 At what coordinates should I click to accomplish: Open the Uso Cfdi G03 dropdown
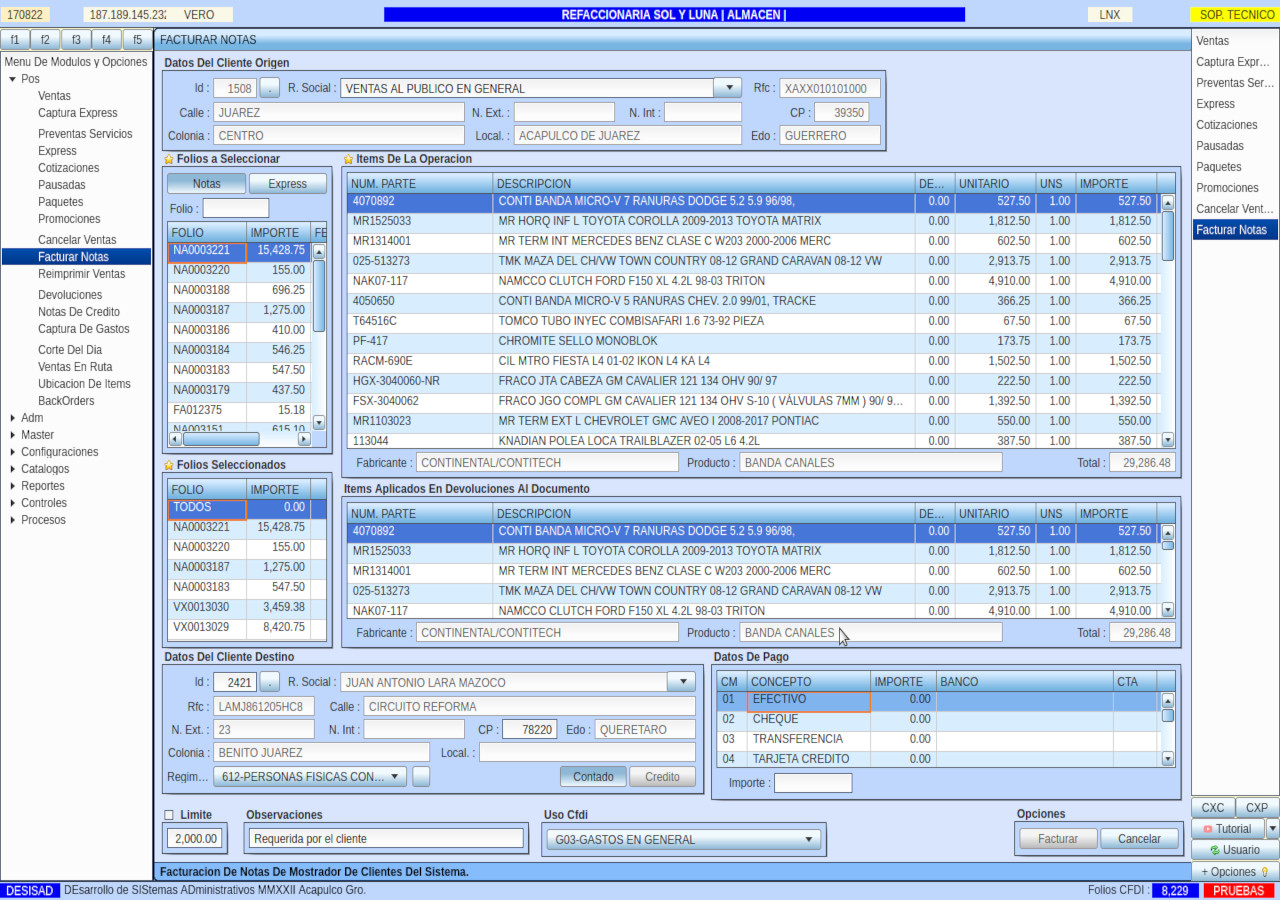683,839
